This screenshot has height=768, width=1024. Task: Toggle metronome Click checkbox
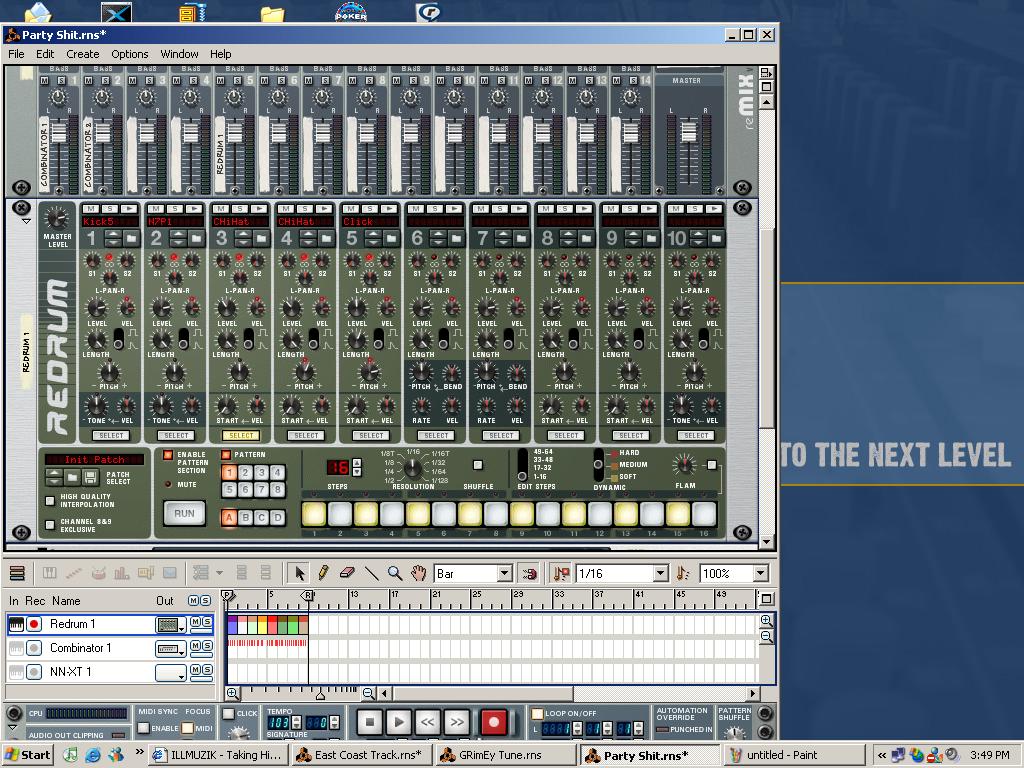coord(229,714)
